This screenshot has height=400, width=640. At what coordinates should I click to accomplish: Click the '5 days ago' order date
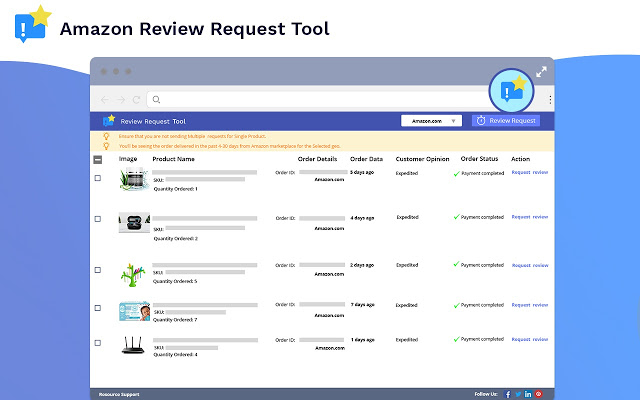tap(362, 172)
